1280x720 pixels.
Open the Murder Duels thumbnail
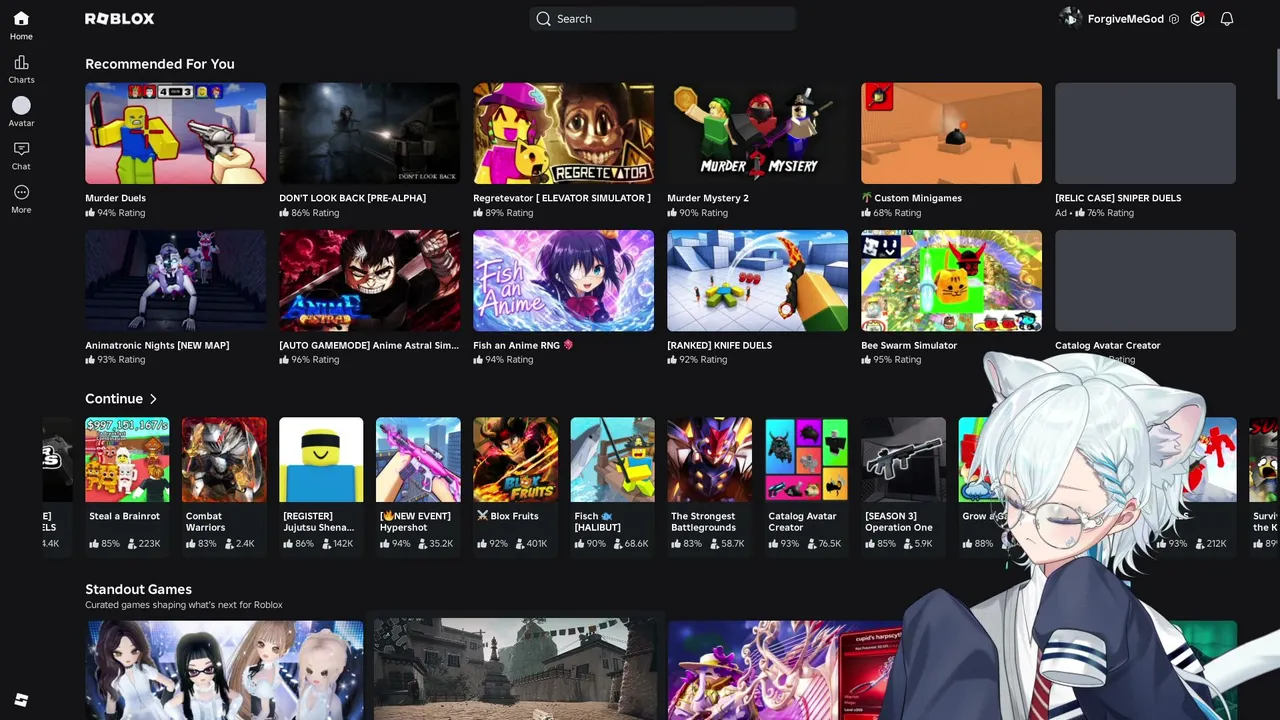click(x=175, y=133)
